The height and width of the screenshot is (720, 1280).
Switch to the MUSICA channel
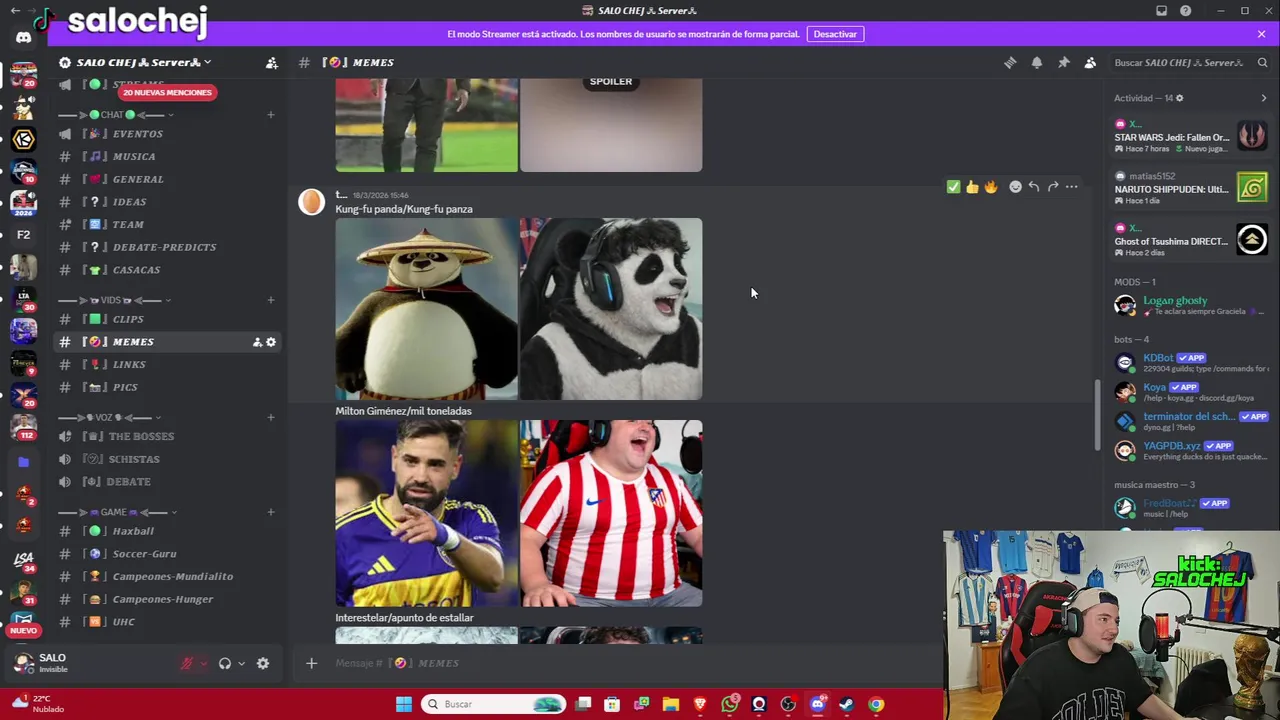pos(166,156)
